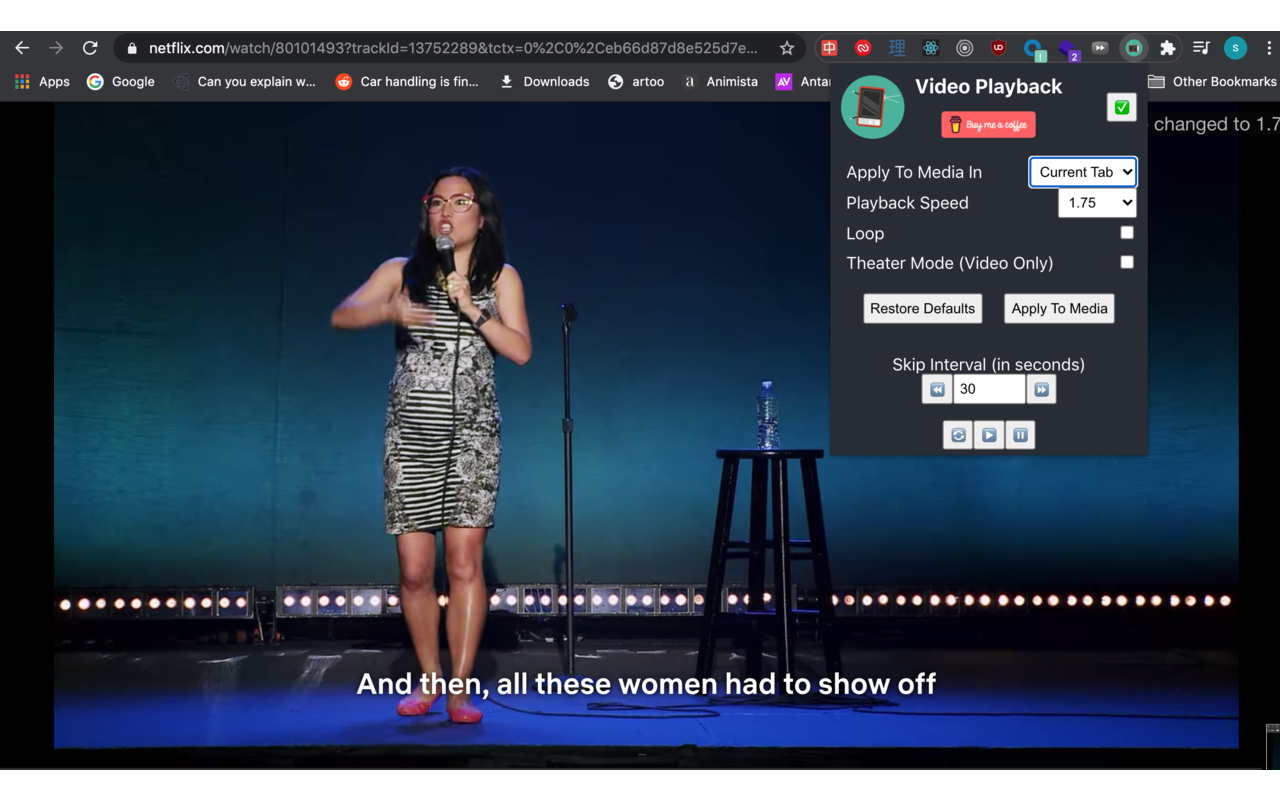
Task: Enable Theater Mode (Video Only) checkbox
Action: click(x=1127, y=262)
